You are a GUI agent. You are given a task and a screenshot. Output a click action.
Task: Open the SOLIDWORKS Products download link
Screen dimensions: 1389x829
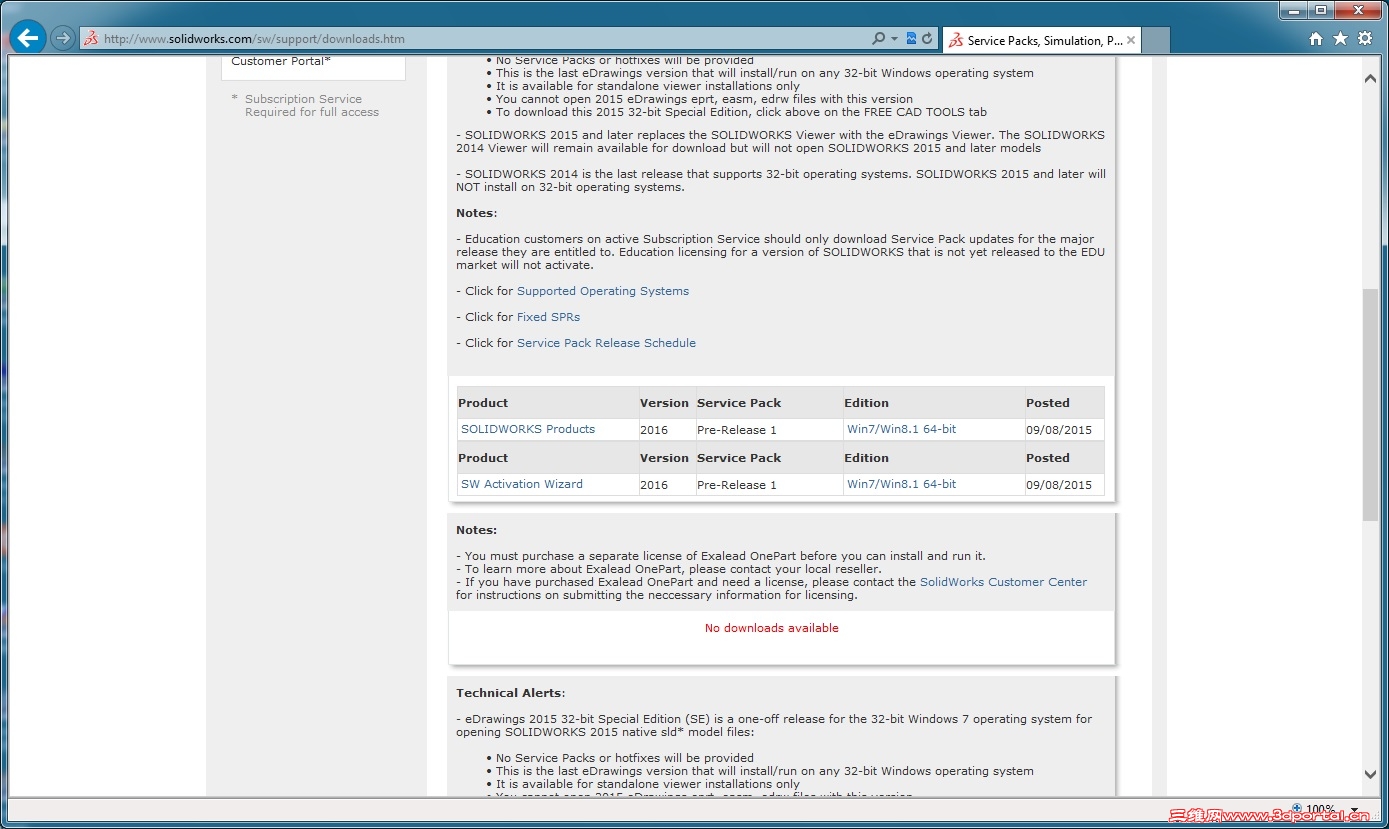click(x=528, y=429)
